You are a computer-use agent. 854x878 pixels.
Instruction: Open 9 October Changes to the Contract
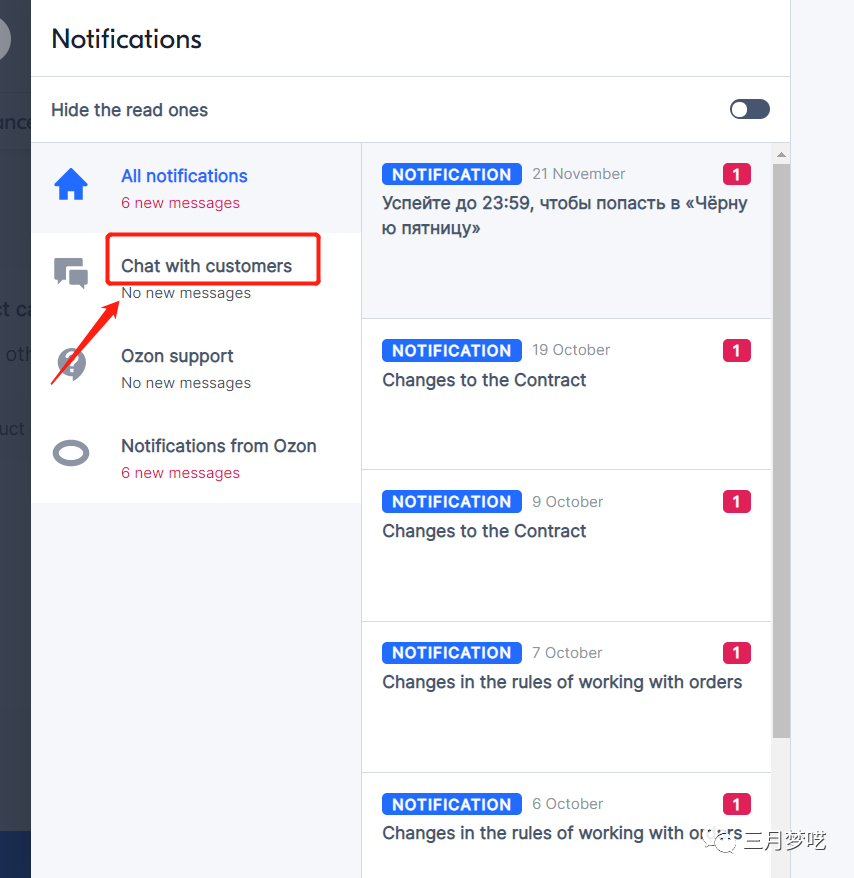click(x=484, y=531)
